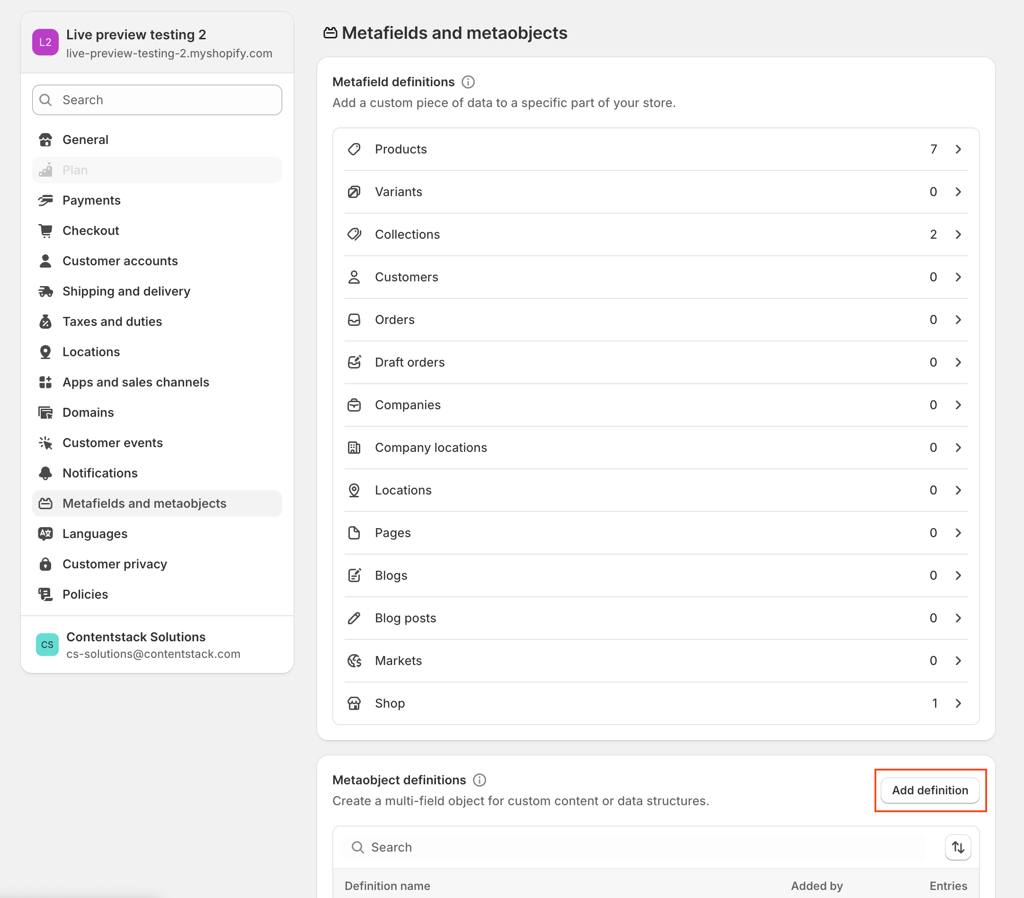Focus the metaobject definitions Search box
Image resolution: width=1024 pixels, height=898 pixels.
click(x=640, y=848)
